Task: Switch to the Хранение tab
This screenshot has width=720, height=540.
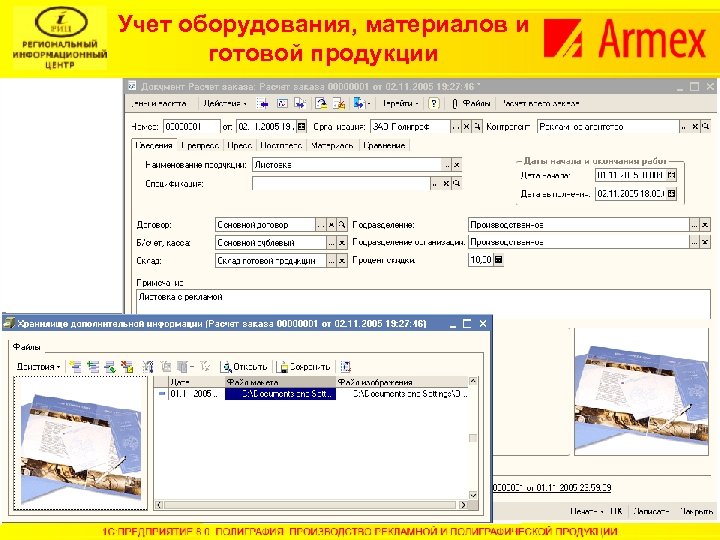Action: [384, 146]
